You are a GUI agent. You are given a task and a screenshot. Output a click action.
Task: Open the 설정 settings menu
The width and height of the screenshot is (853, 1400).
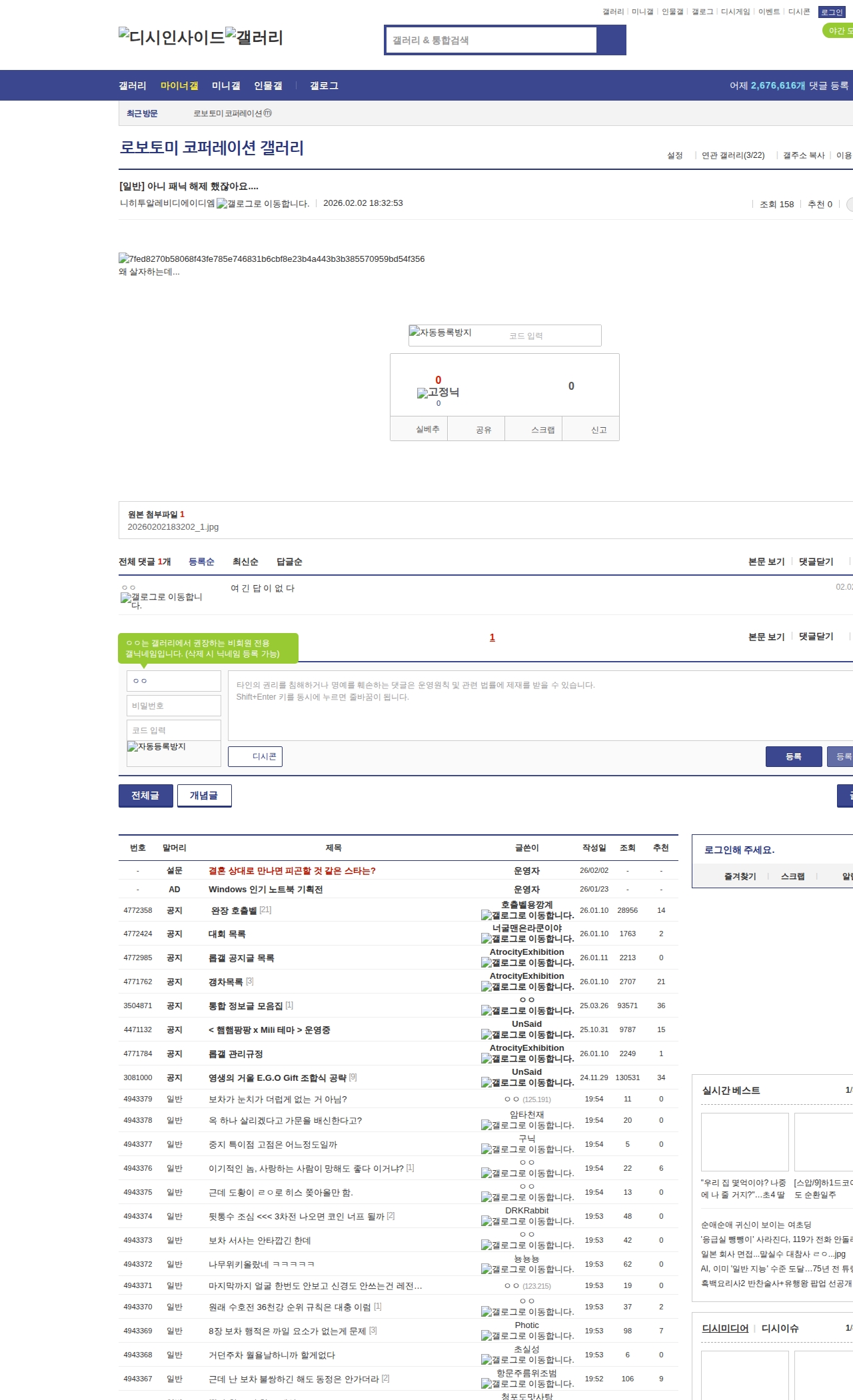coord(674,155)
